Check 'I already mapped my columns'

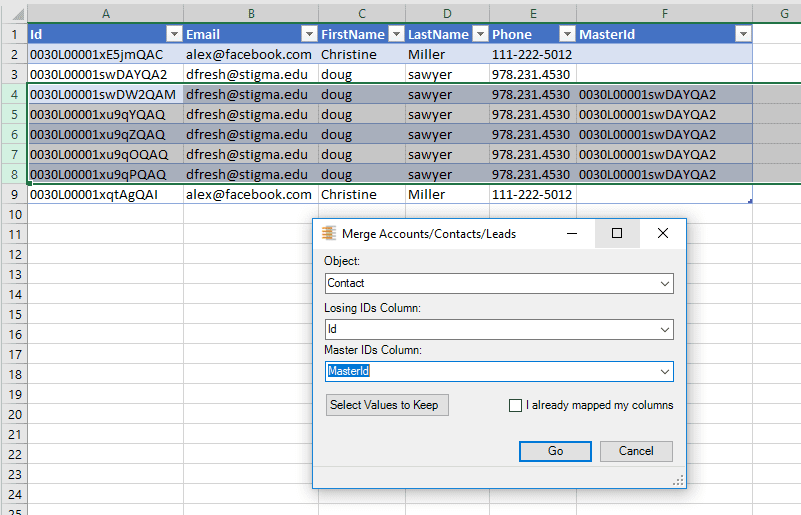[515, 405]
